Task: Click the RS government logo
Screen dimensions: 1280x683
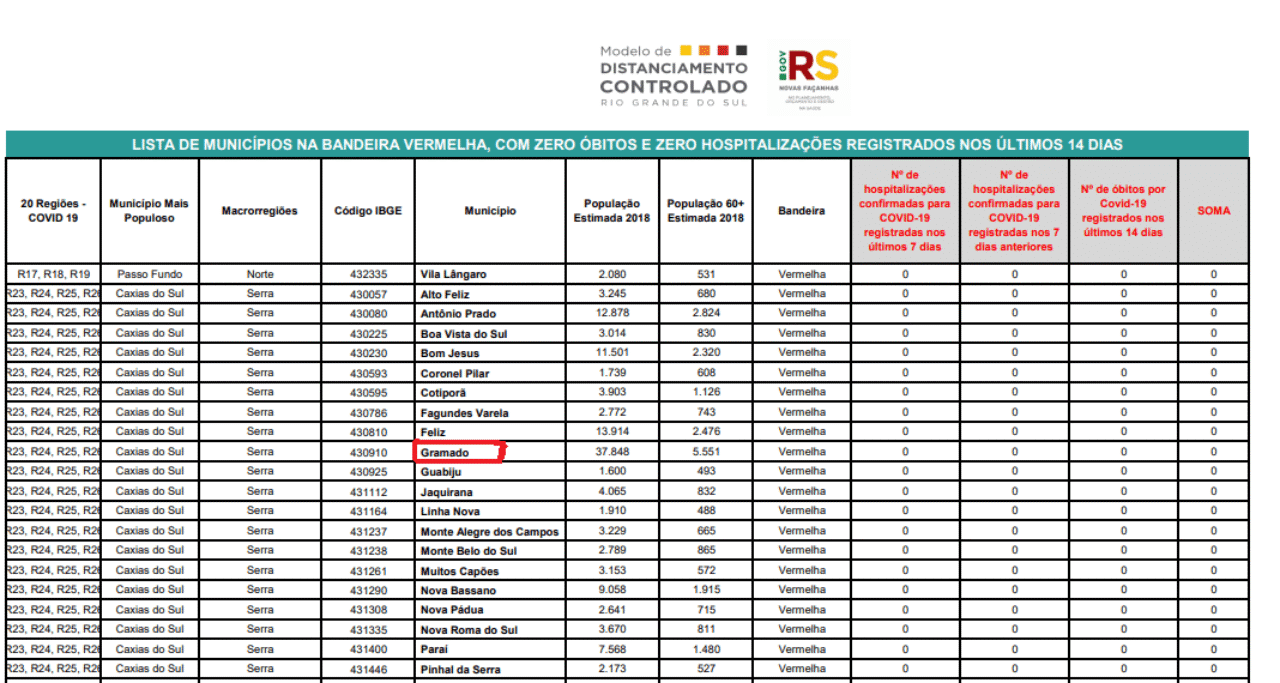Action: coord(808,75)
